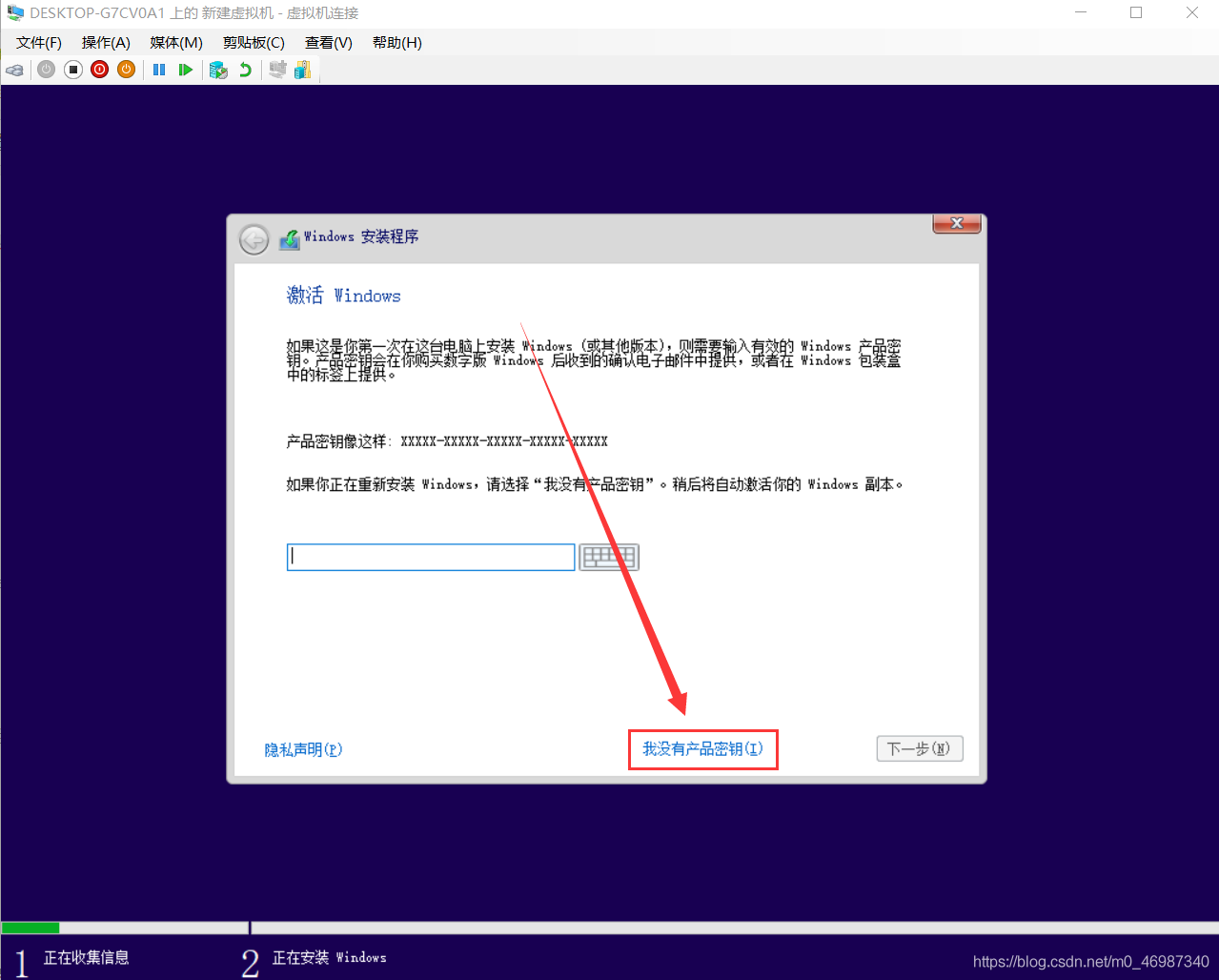The image size is (1219, 980).
Task: Pause the virtual machine with the blue pause icon
Action: point(159,70)
